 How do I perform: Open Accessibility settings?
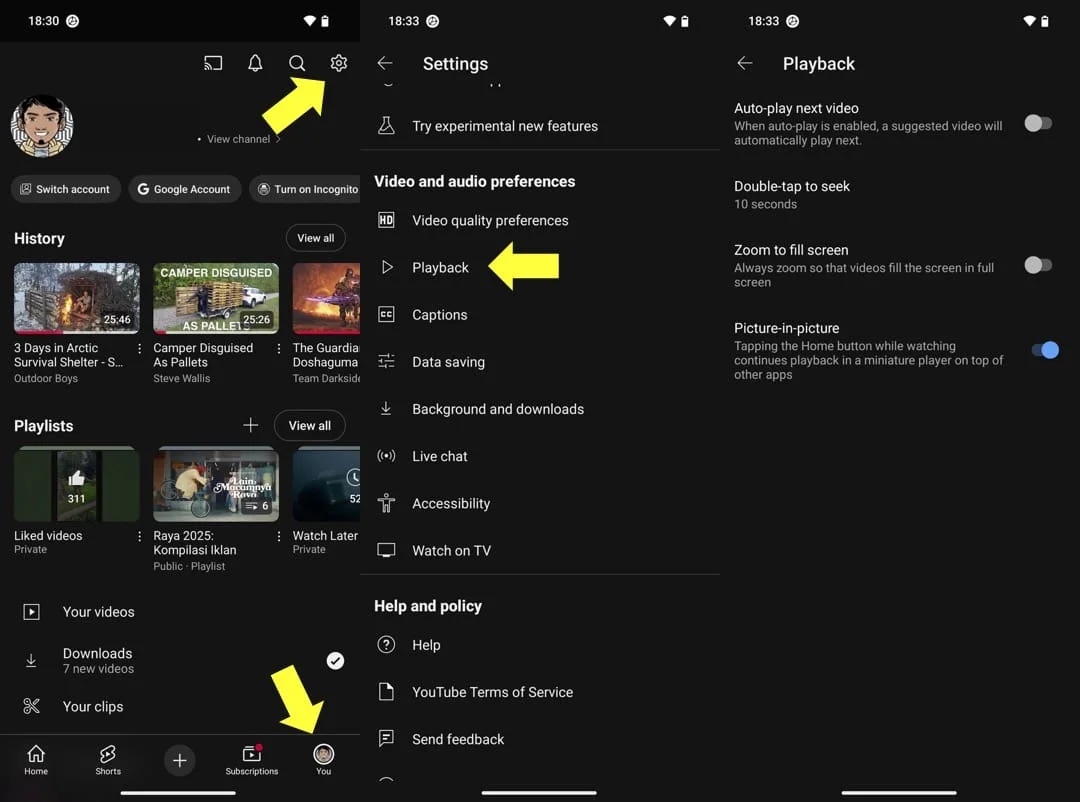point(540,504)
